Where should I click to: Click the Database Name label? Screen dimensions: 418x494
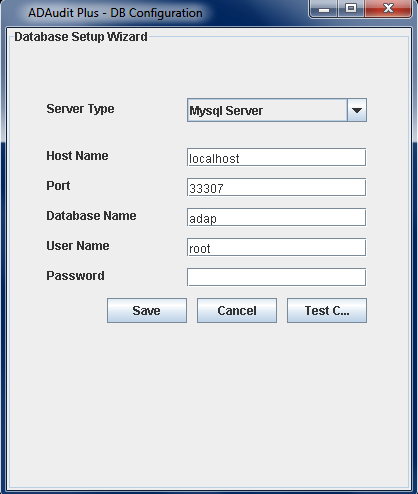pos(91,216)
